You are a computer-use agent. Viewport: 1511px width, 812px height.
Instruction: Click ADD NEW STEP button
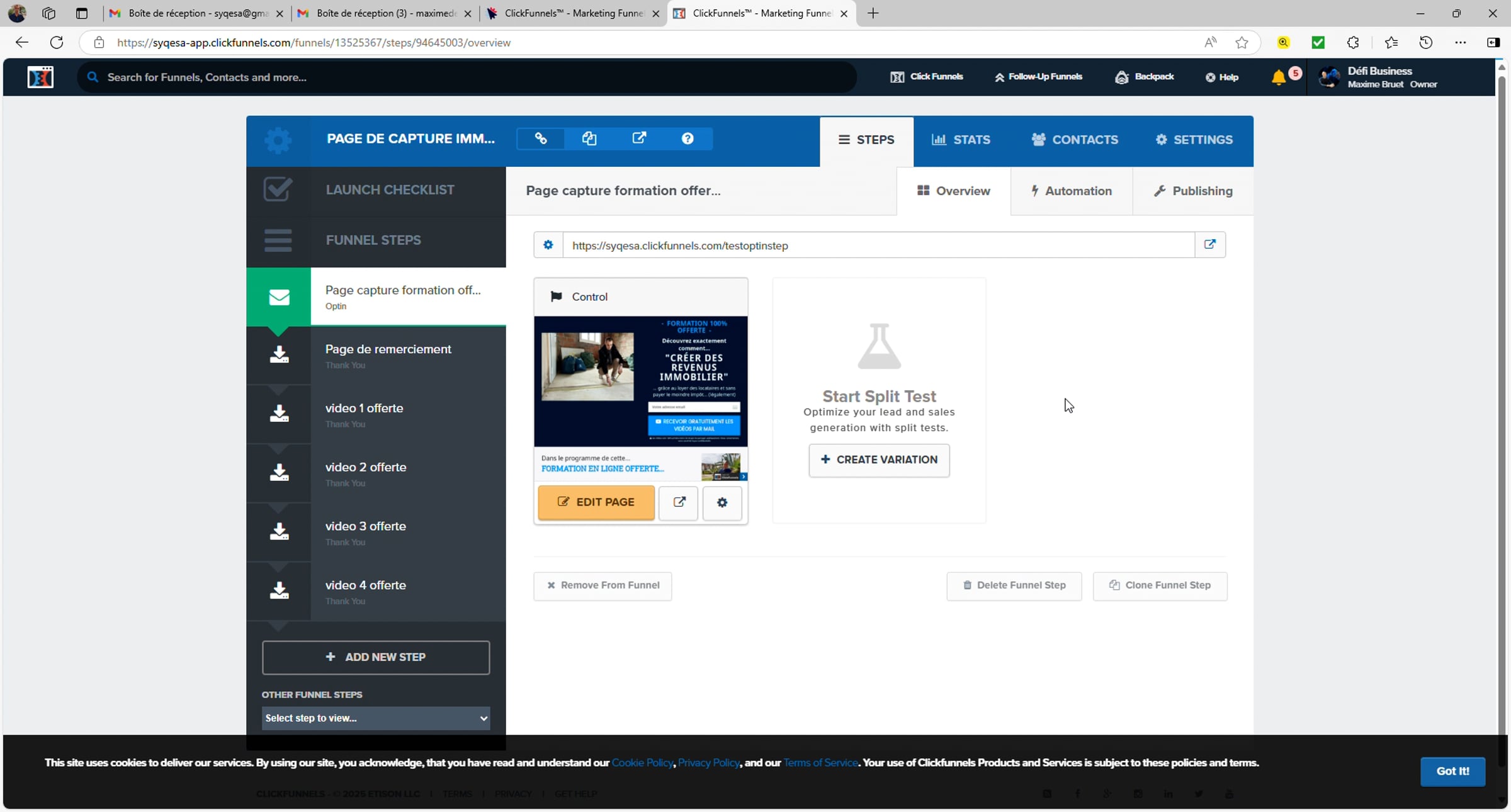pos(376,657)
